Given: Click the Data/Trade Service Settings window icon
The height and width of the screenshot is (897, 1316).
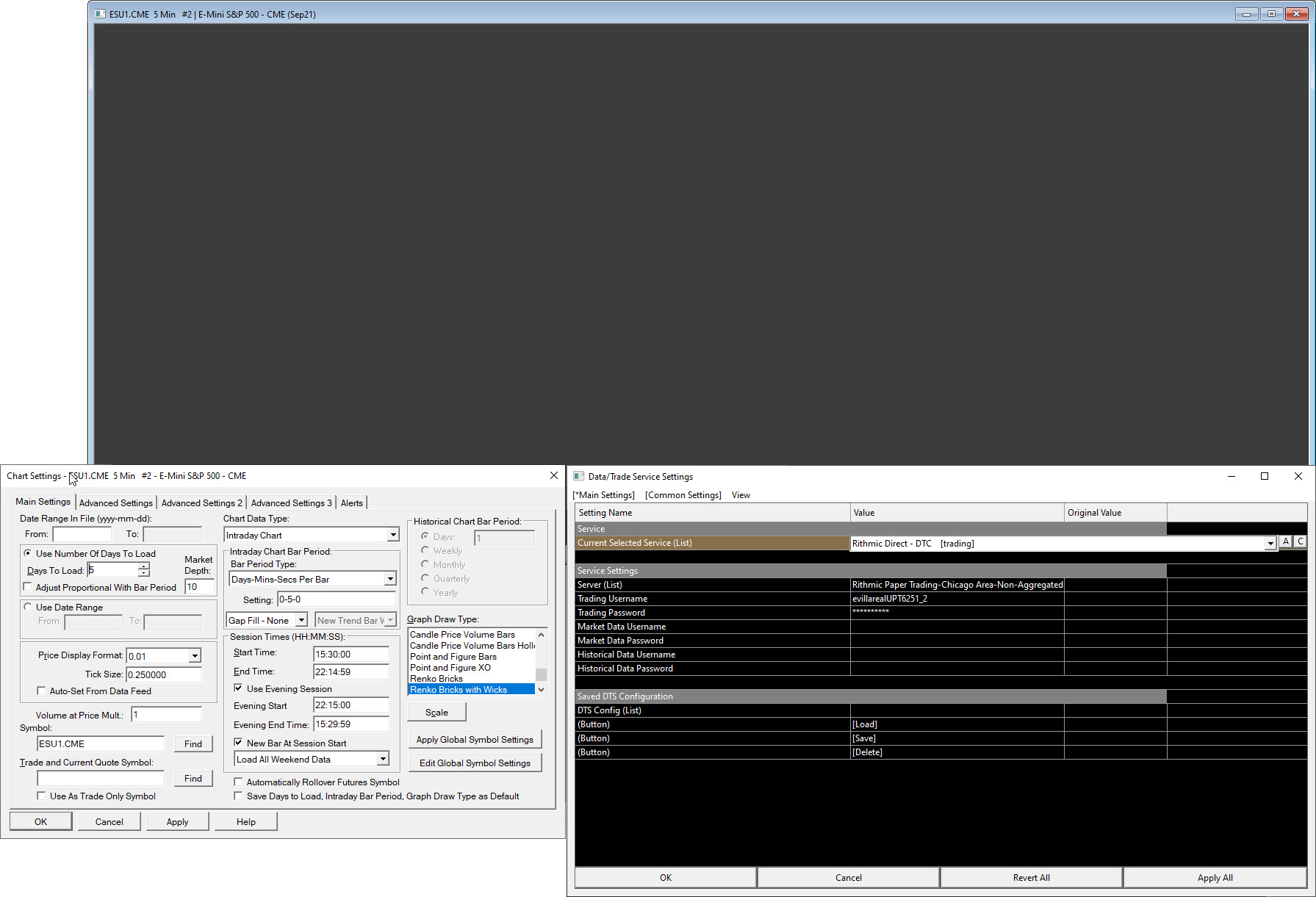Looking at the screenshot, I should pos(579,476).
